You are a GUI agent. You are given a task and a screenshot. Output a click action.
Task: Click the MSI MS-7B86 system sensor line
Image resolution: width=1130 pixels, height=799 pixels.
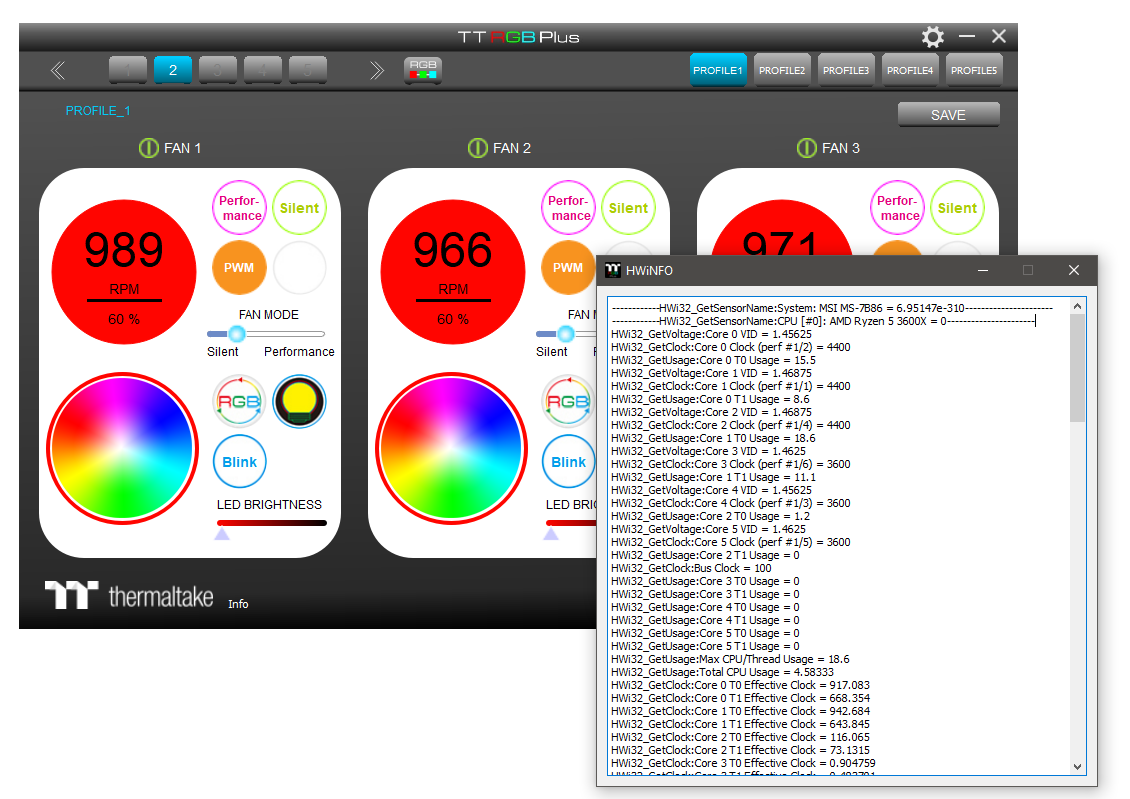pyautogui.click(x=832, y=308)
